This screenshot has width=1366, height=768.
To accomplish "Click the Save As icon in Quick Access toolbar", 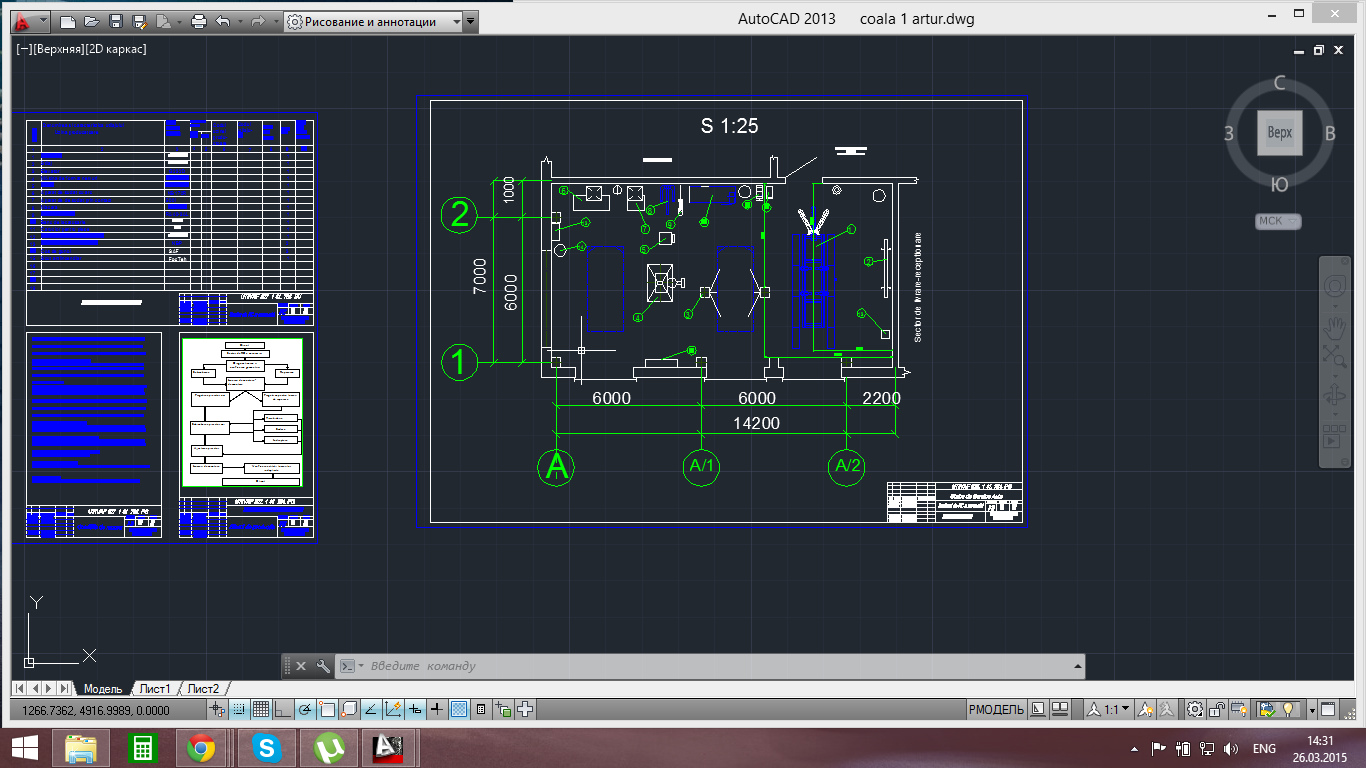I will [139, 21].
